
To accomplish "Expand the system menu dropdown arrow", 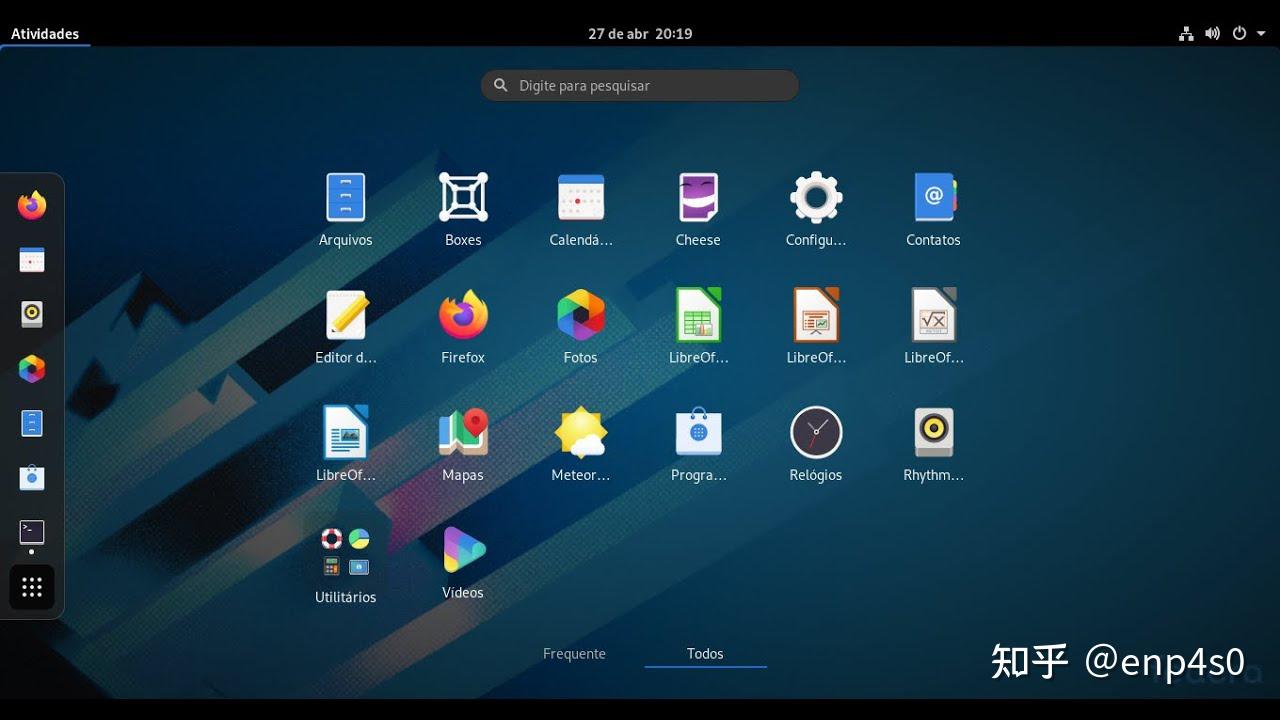I will (x=1261, y=33).
